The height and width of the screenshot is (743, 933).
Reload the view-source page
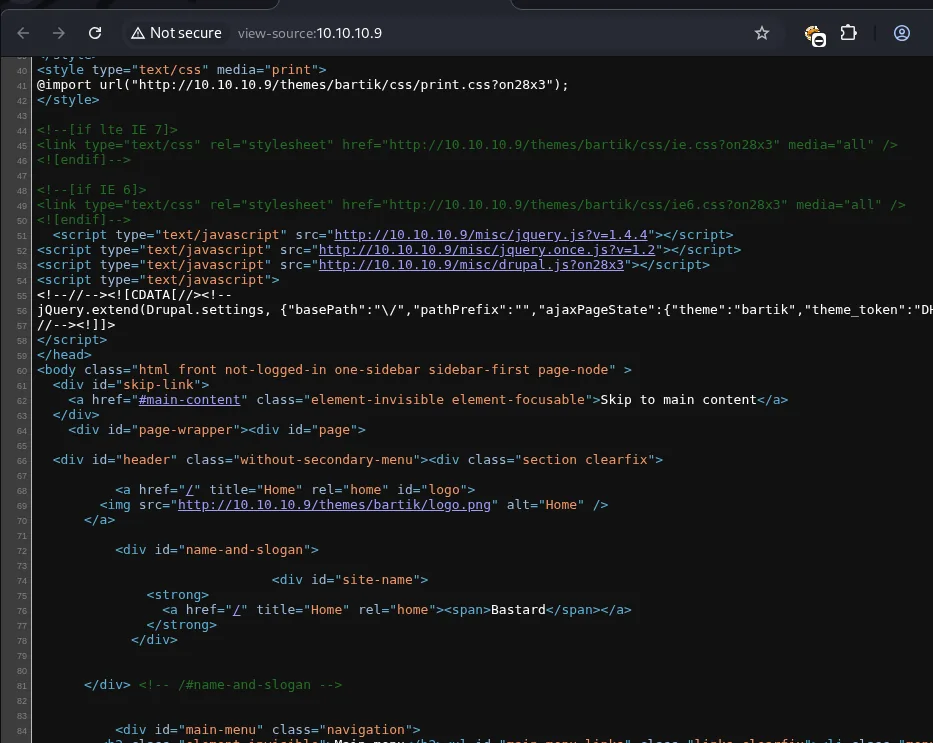point(95,33)
